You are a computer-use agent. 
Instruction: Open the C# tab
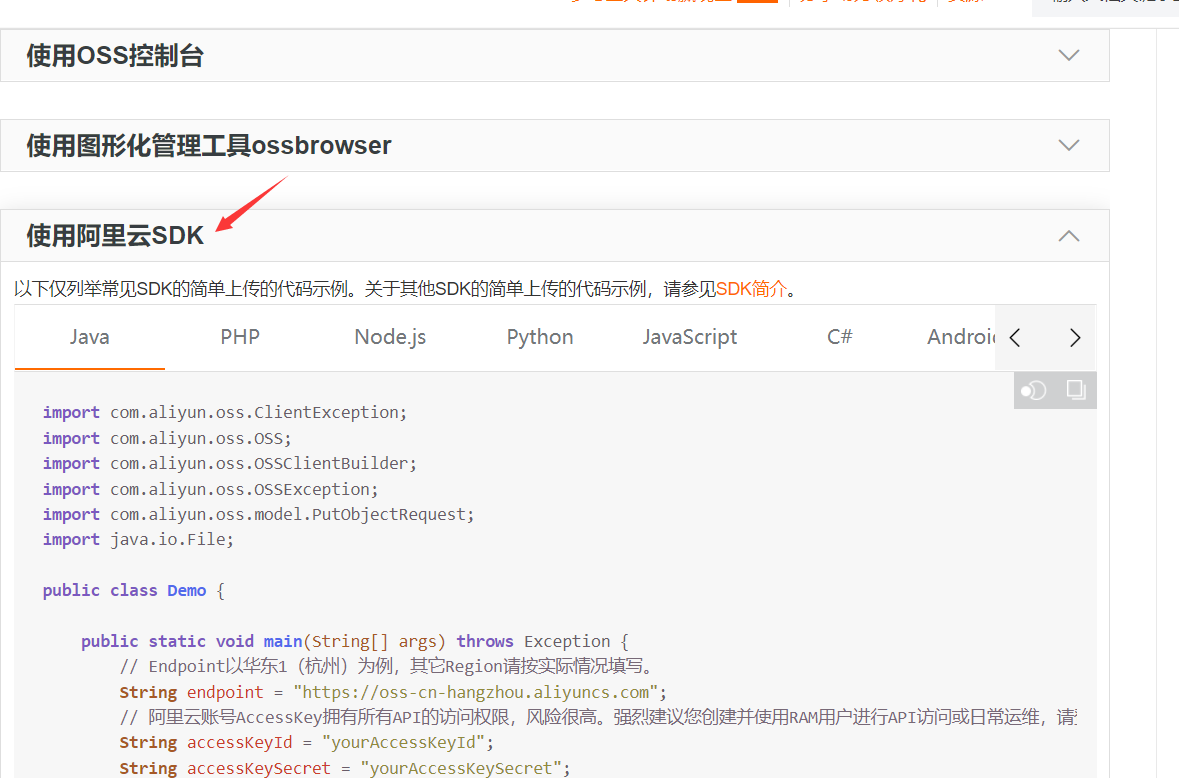840,337
